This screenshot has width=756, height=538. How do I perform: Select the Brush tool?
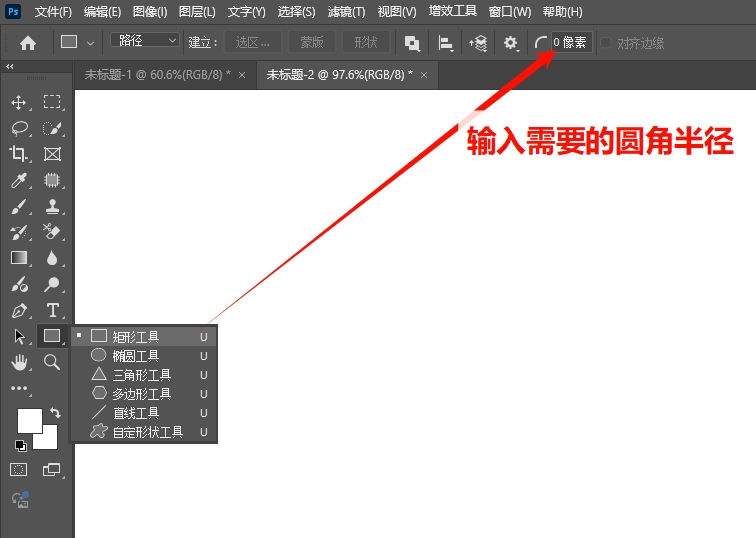coord(19,207)
